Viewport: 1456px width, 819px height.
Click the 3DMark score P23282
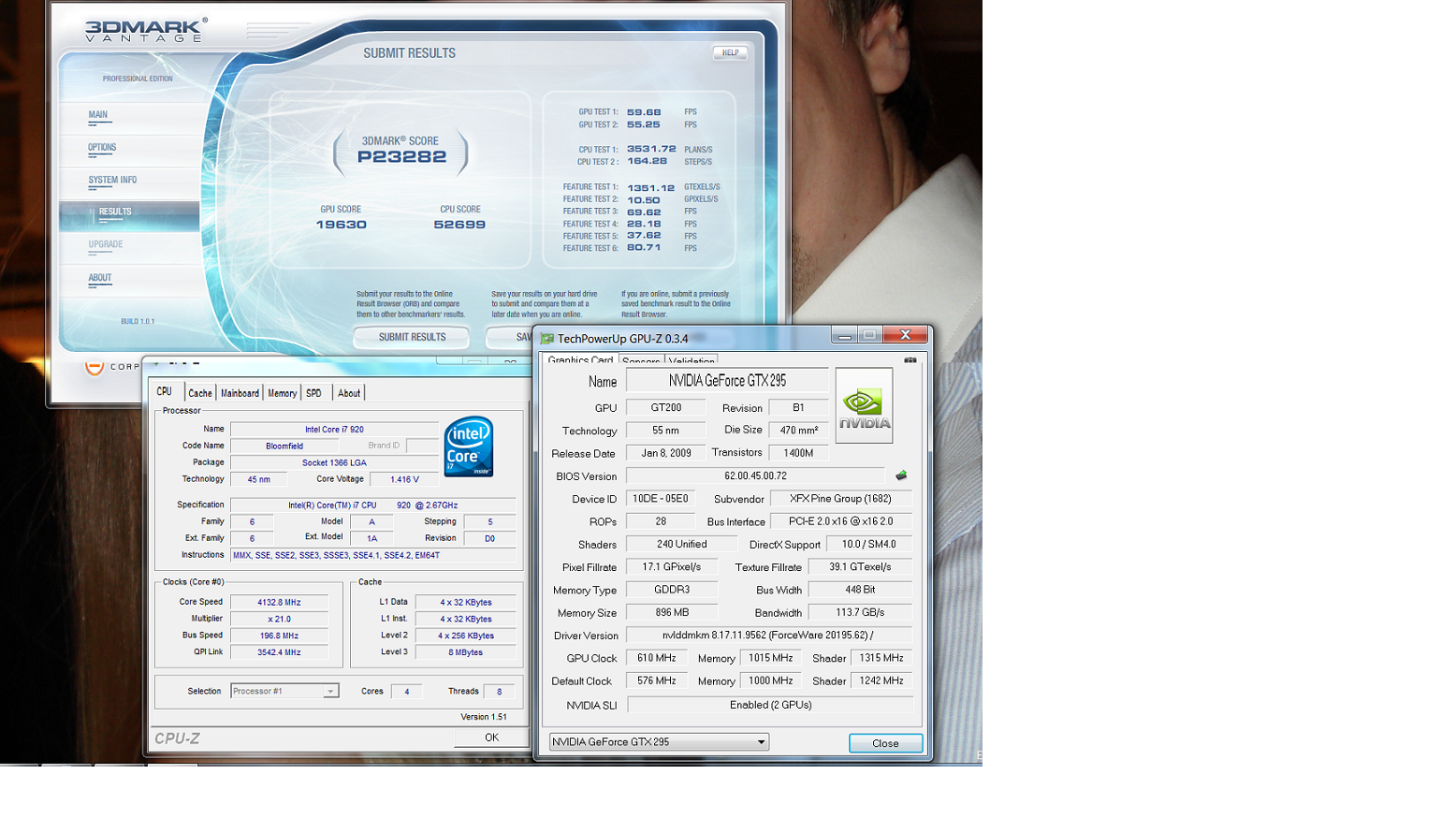401,156
